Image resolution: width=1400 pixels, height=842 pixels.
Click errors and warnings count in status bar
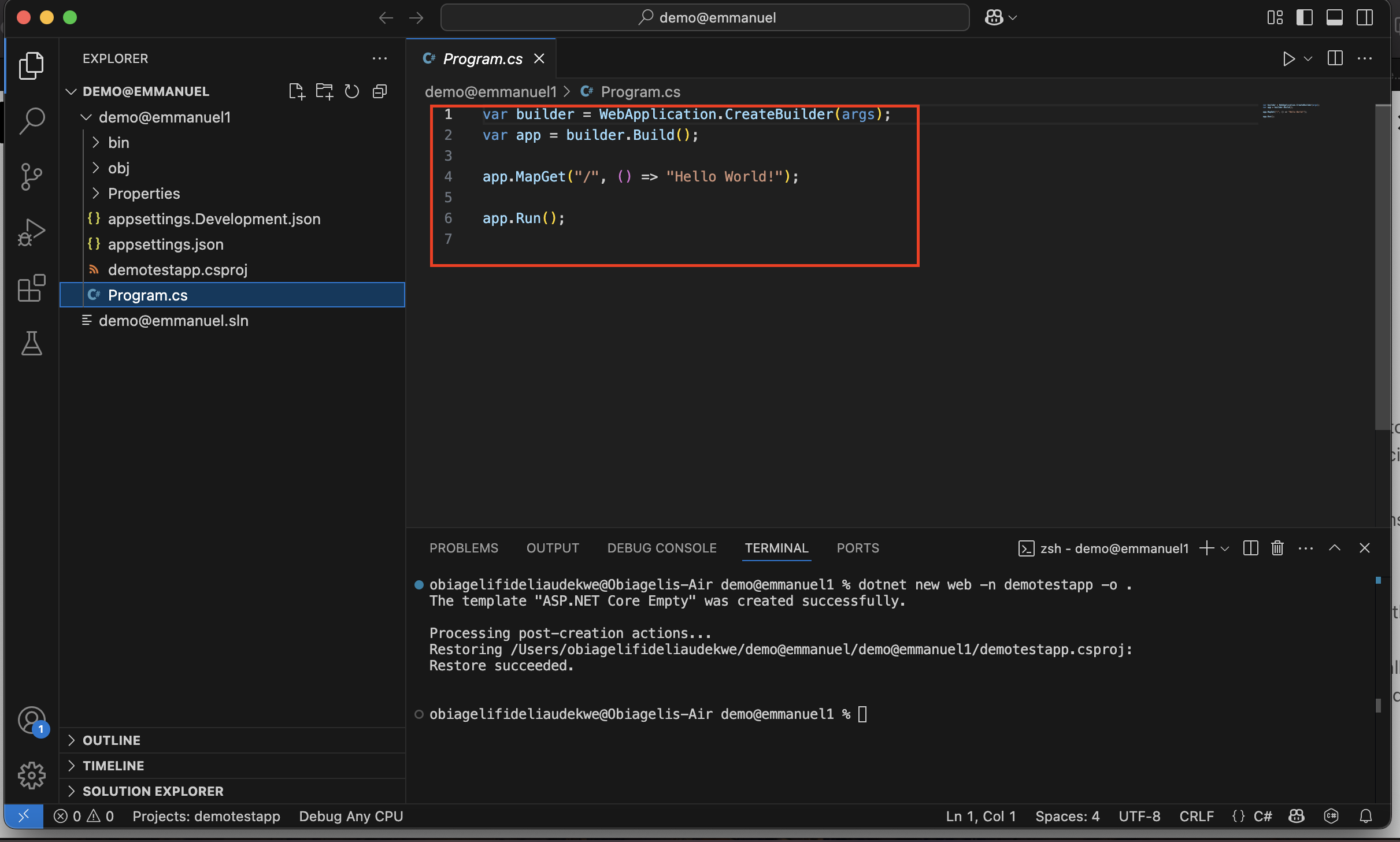point(84,816)
